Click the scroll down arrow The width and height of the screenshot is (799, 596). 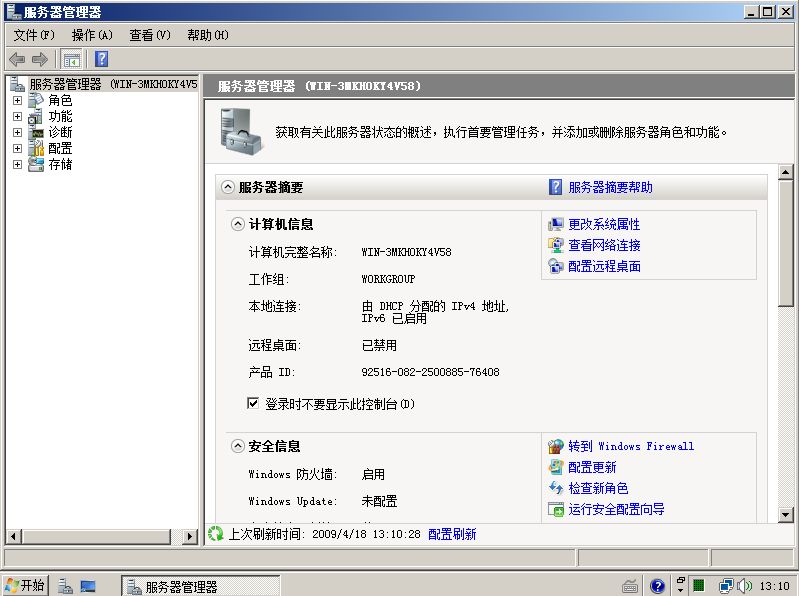coord(785,515)
